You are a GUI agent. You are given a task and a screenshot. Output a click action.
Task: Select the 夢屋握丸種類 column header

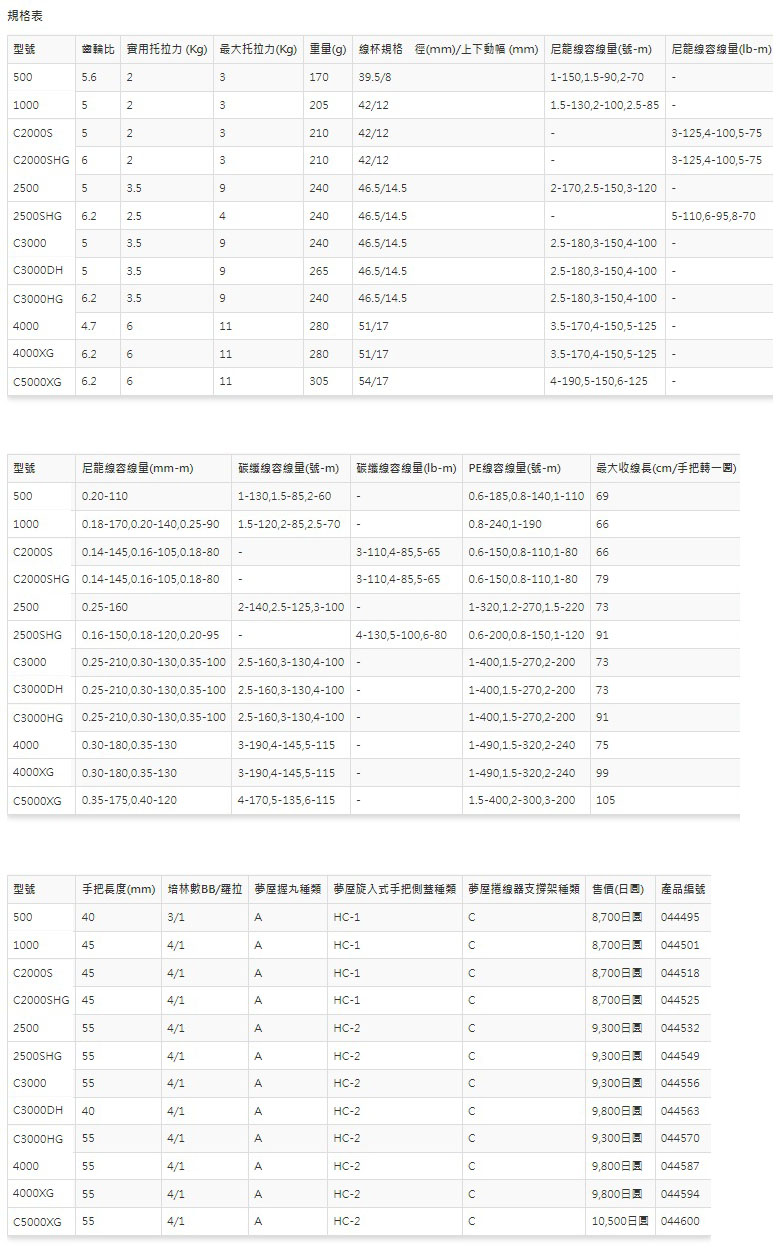(x=286, y=888)
